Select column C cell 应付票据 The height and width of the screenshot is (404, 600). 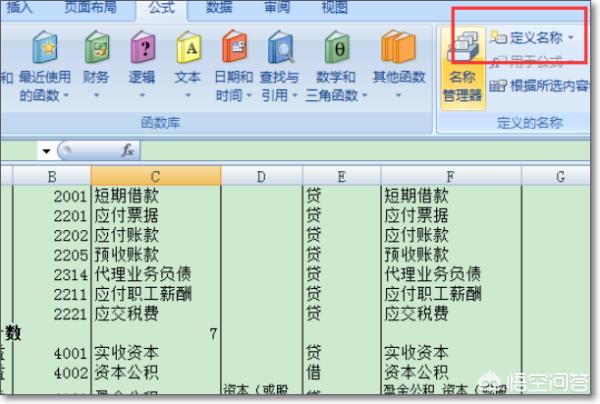(156, 215)
